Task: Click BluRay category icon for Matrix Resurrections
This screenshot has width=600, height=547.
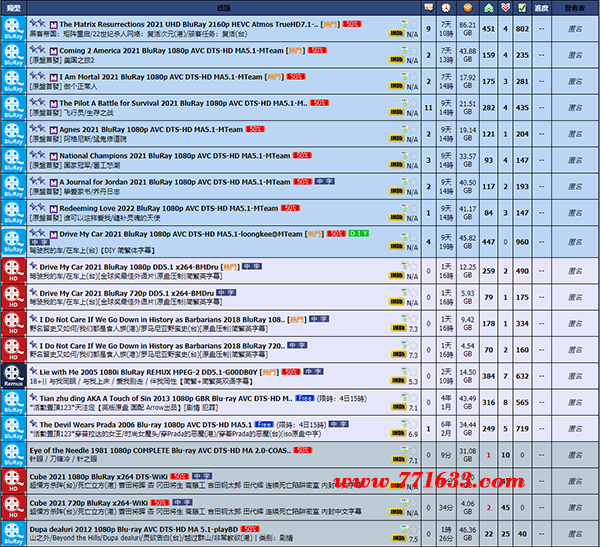Action: (x=13, y=29)
